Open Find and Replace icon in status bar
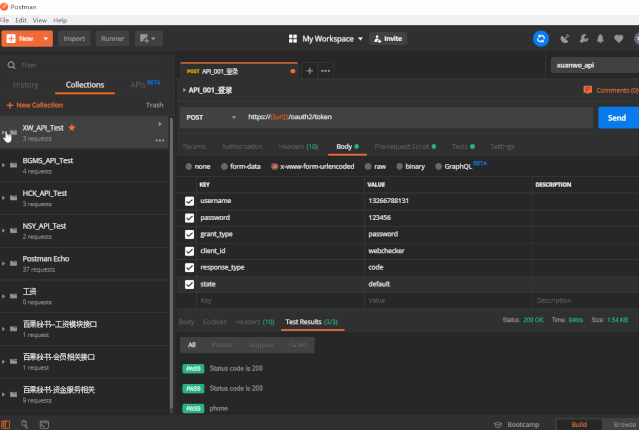 [x=24, y=424]
